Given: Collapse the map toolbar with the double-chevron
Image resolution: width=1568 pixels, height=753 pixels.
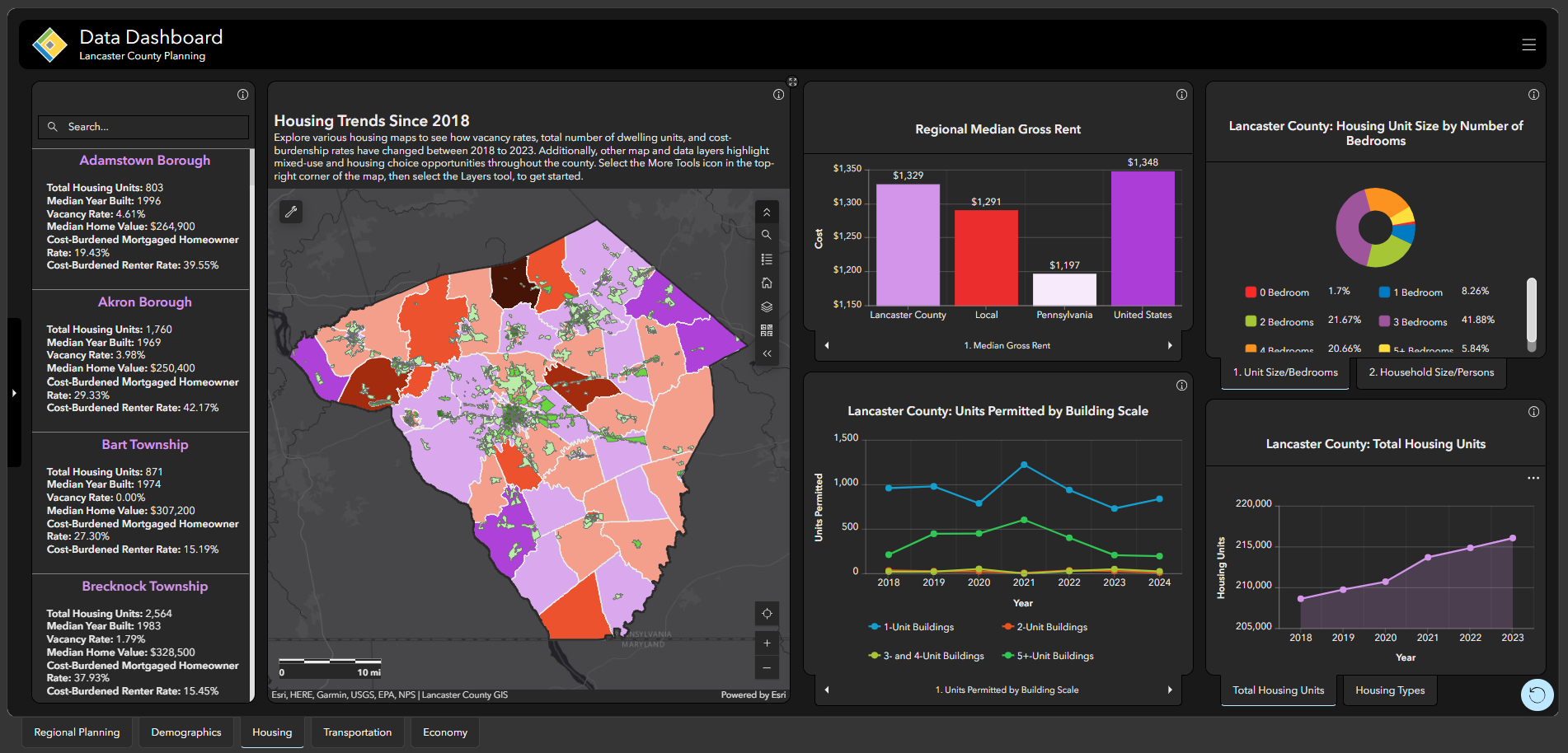Looking at the screenshot, I should pos(767,353).
